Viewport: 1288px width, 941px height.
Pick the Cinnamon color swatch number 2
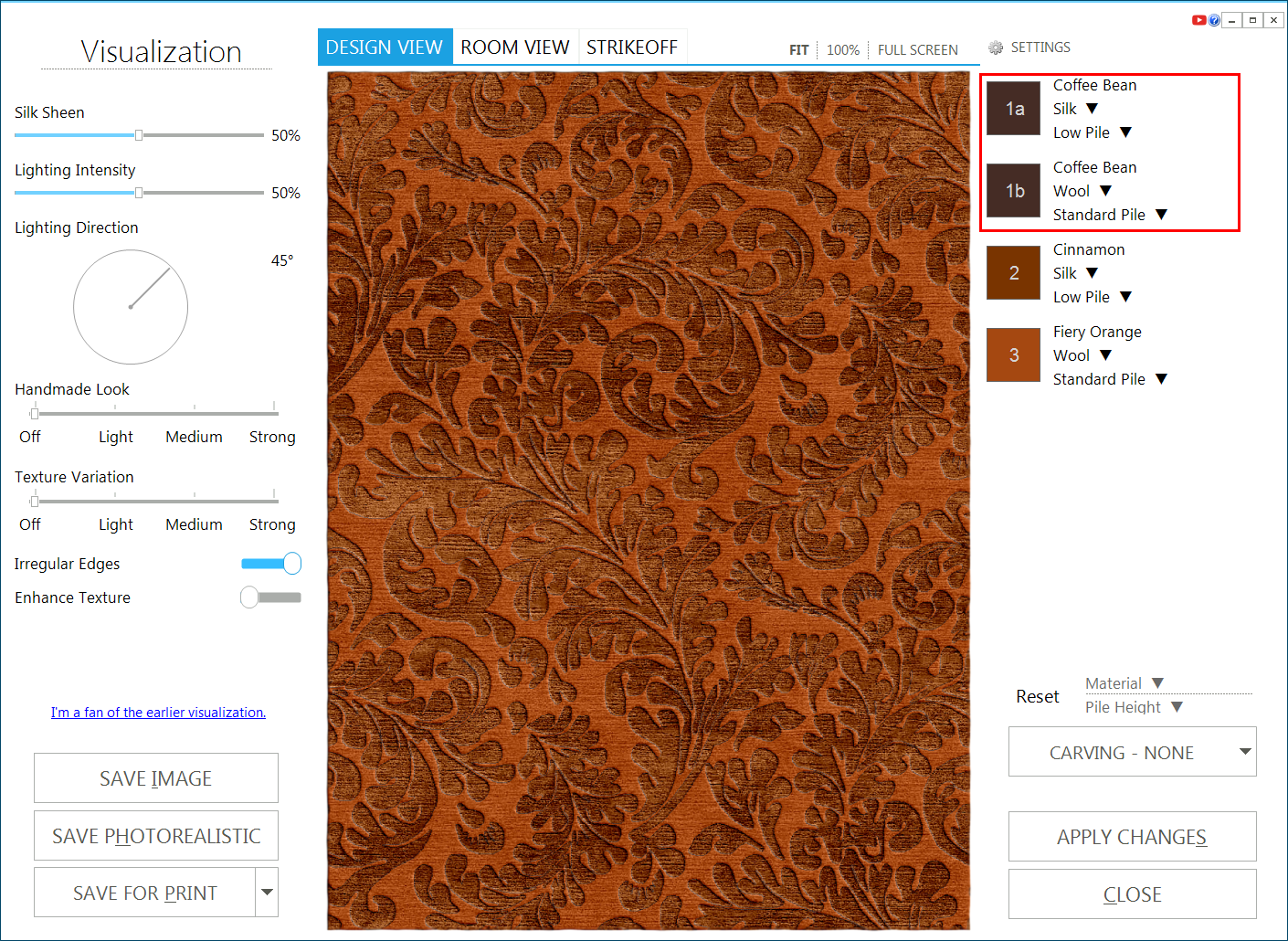click(1013, 273)
